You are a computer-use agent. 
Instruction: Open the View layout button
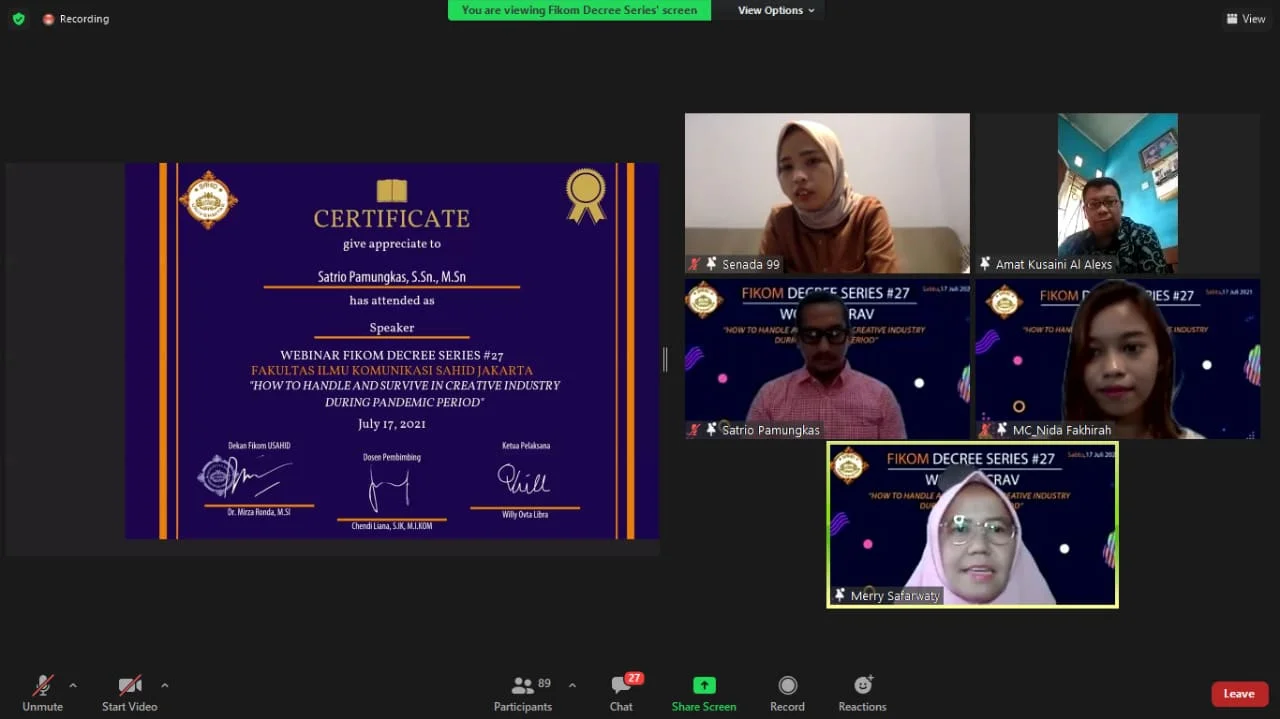(x=1246, y=19)
